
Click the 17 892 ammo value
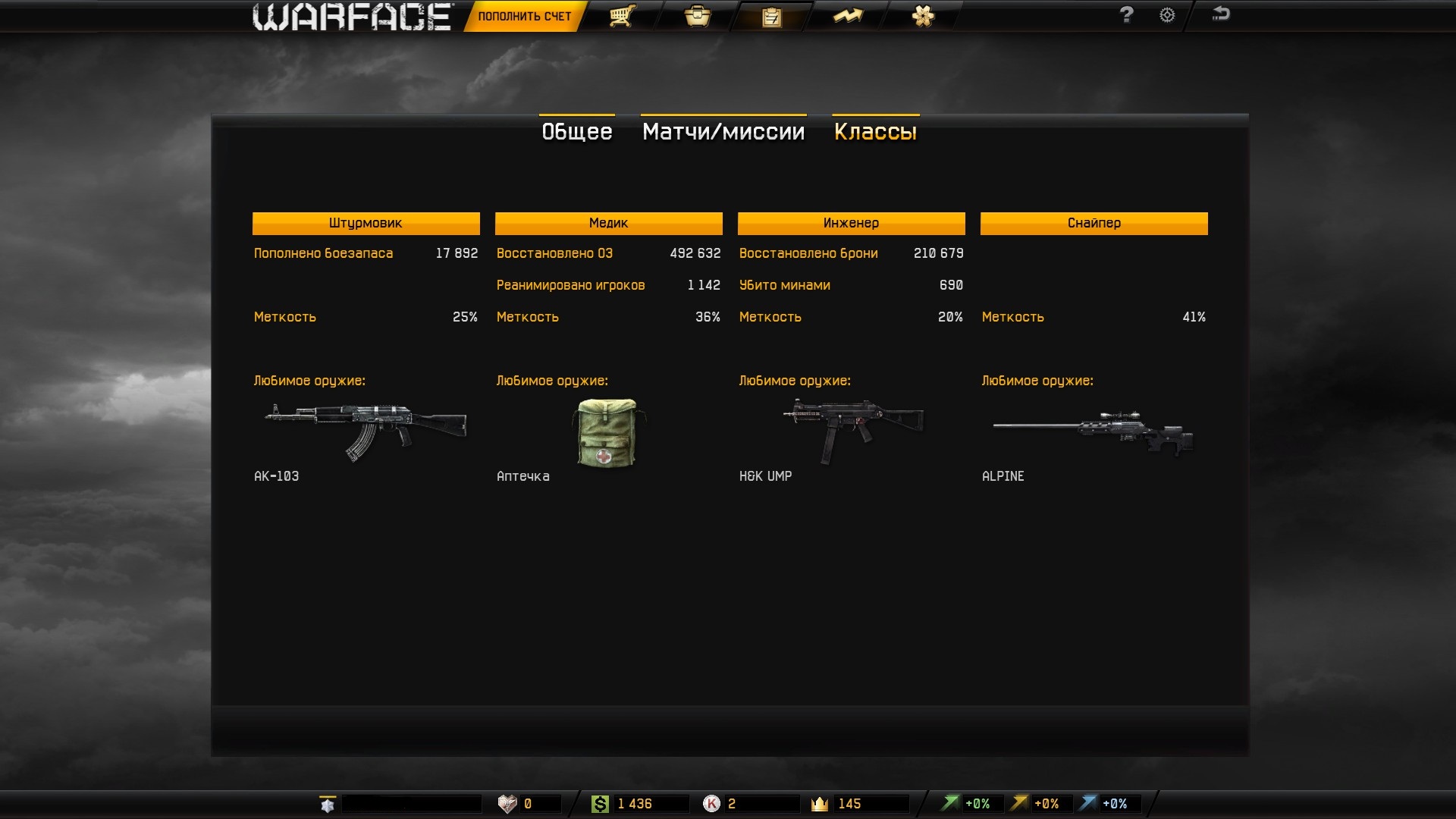pyautogui.click(x=457, y=253)
